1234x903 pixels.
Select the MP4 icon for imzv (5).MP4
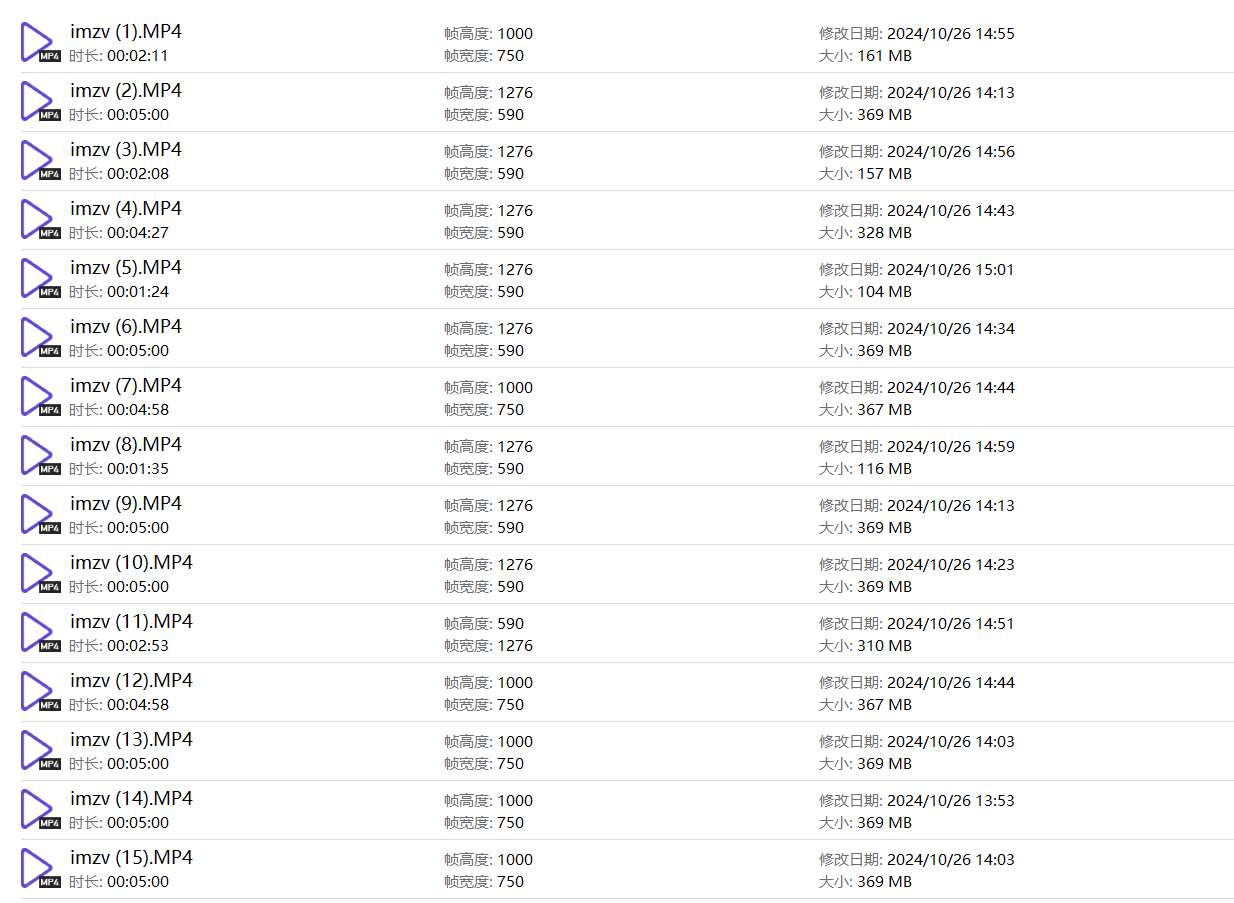click(x=38, y=279)
